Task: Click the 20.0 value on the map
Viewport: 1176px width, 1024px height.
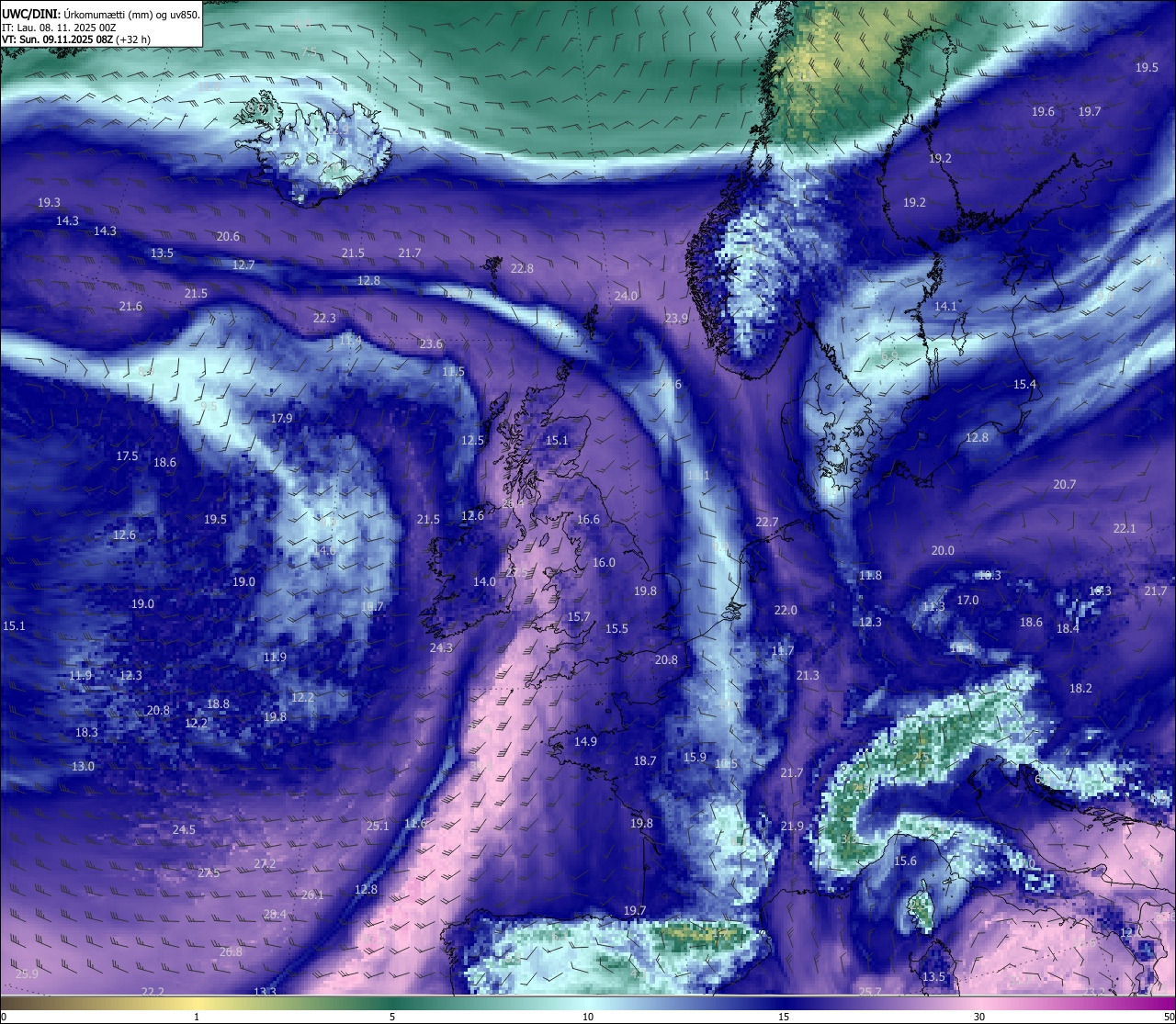Action: point(943,551)
